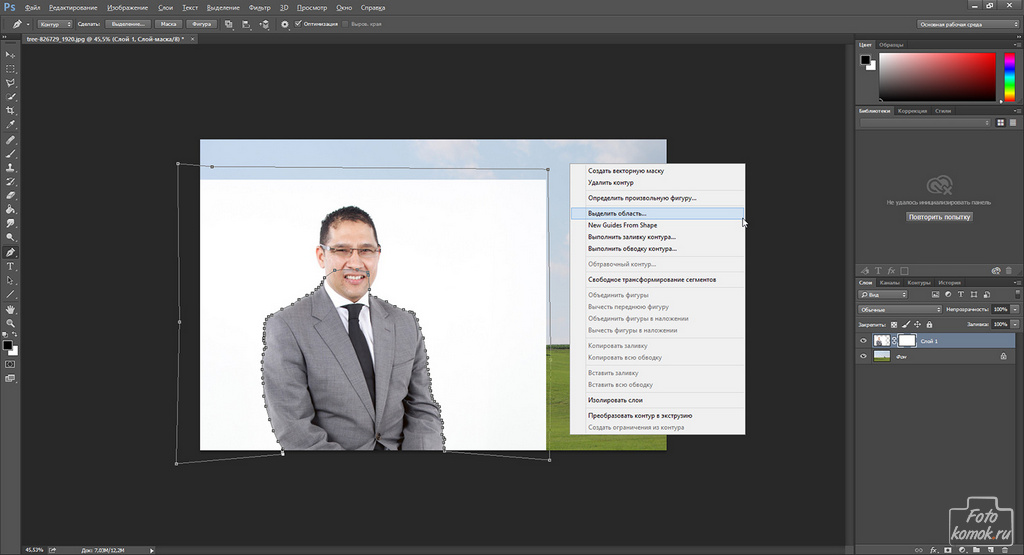1024x555 pixels.
Task: Click the Повторить попытку button
Action: tap(939, 217)
